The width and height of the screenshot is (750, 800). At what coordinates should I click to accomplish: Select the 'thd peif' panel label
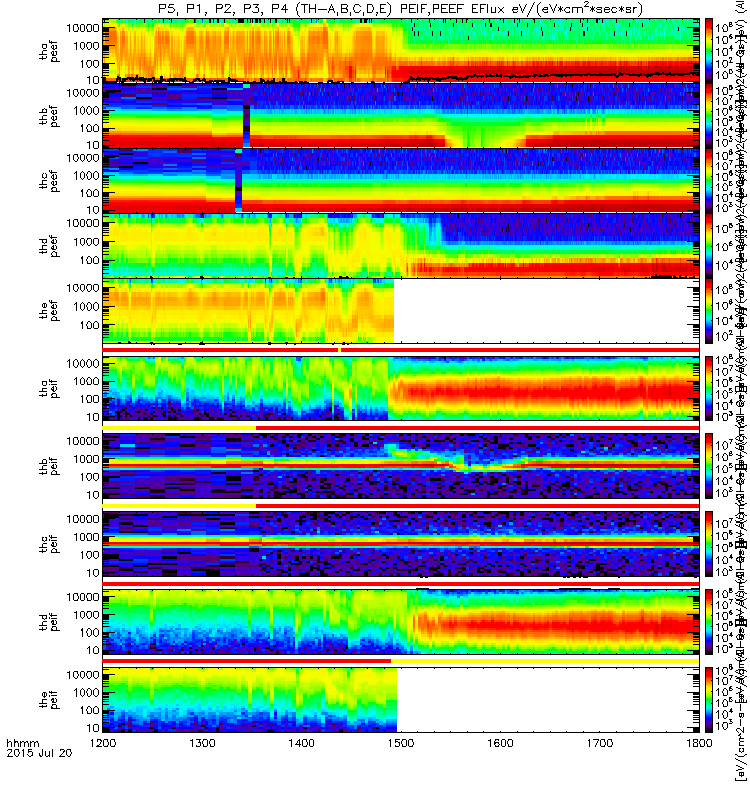pyautogui.click(x=49, y=621)
